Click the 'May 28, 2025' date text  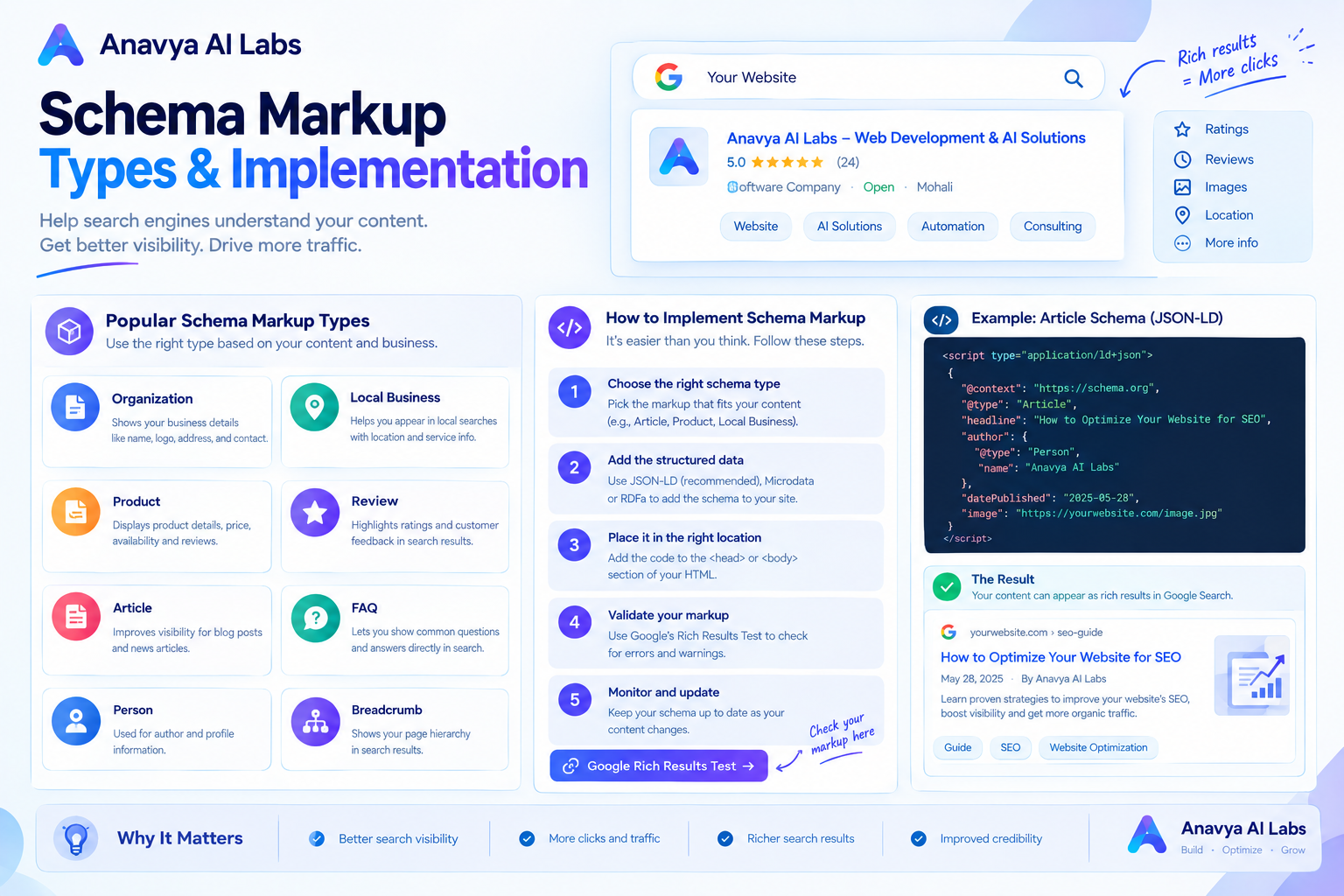pos(972,679)
